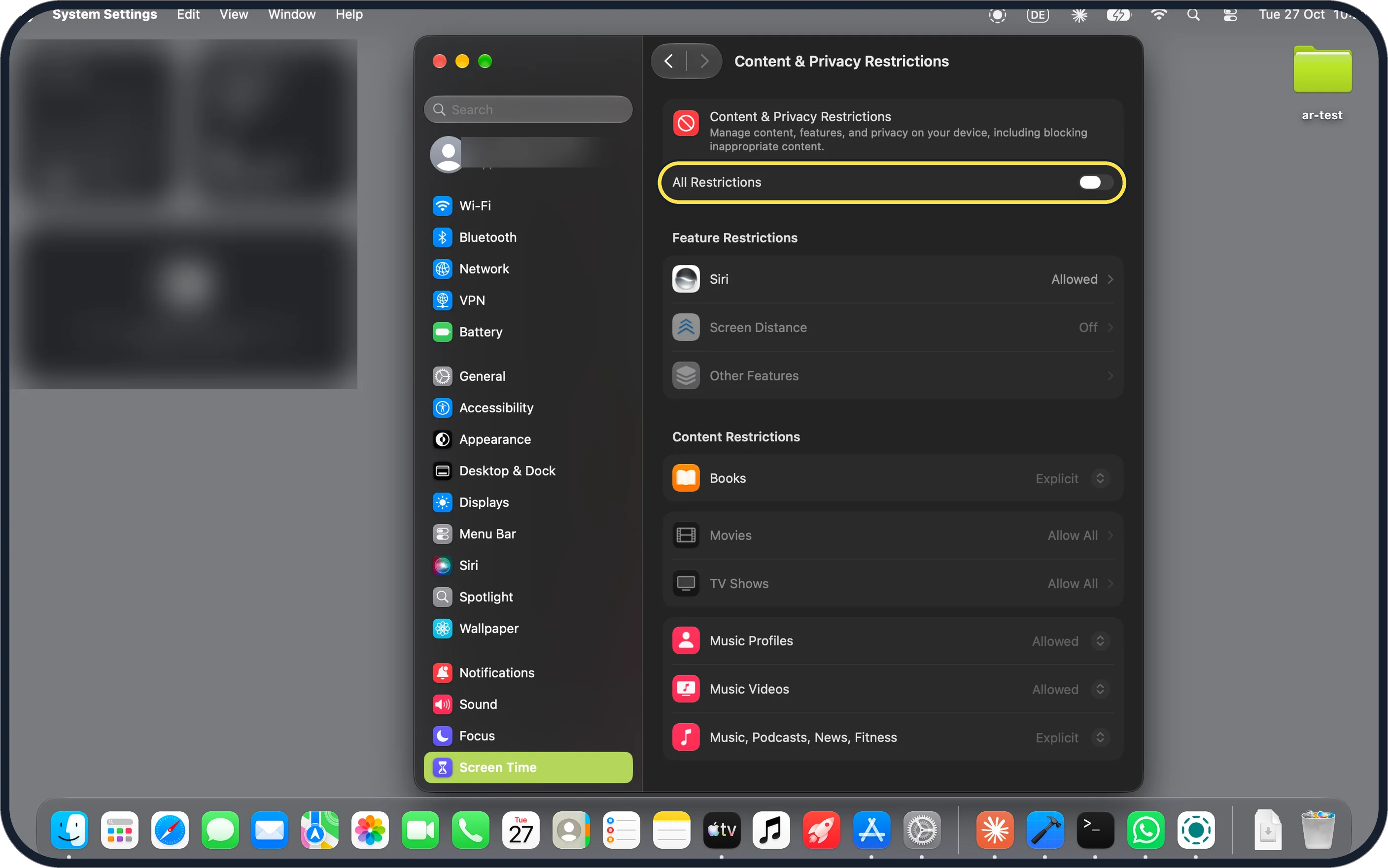
Task: Open the Help menu
Action: pyautogui.click(x=349, y=14)
